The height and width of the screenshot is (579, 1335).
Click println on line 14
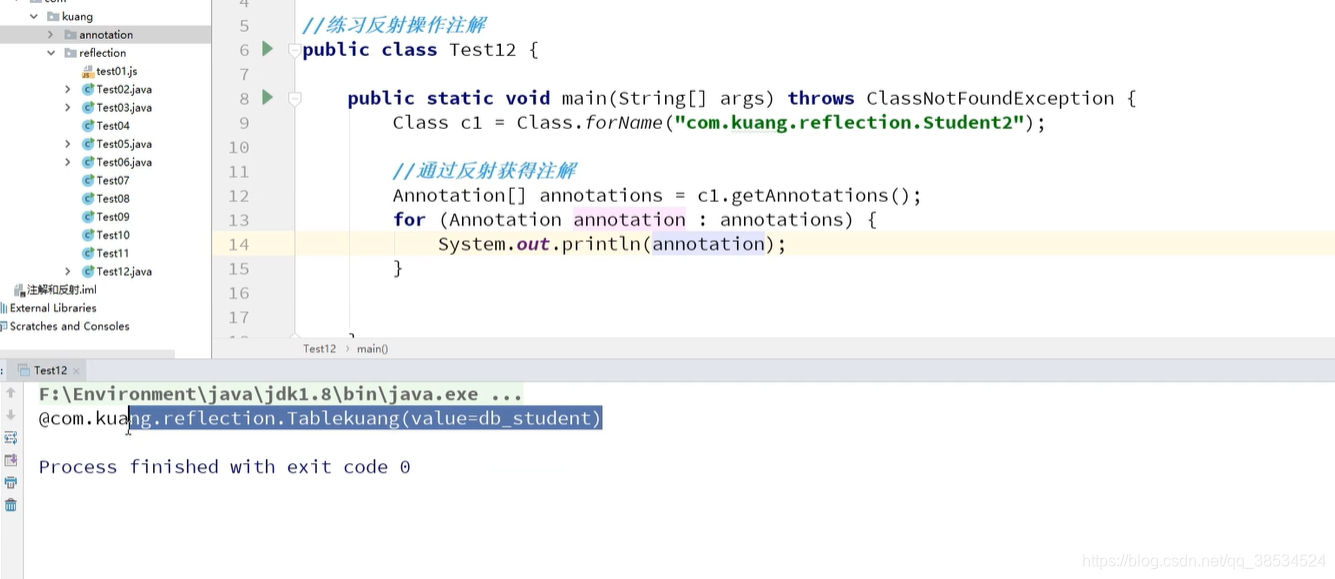[602, 244]
